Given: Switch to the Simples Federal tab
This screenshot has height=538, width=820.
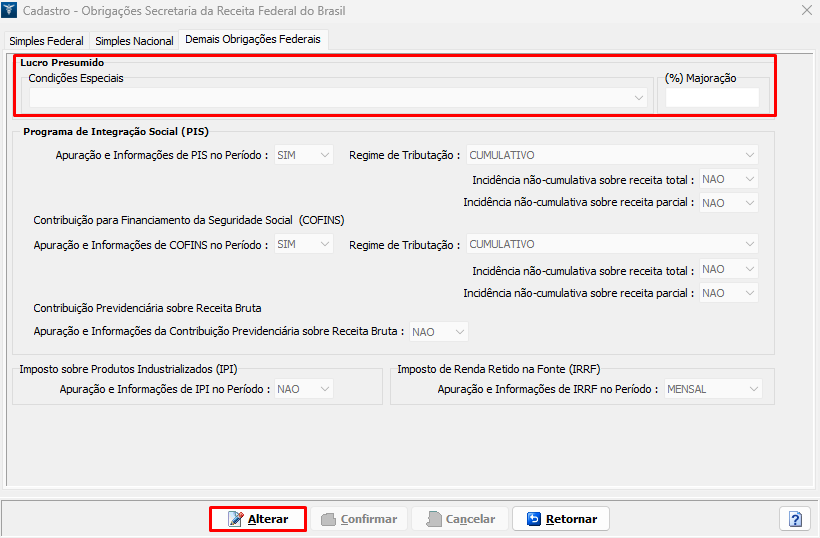Looking at the screenshot, I should (x=46, y=41).
